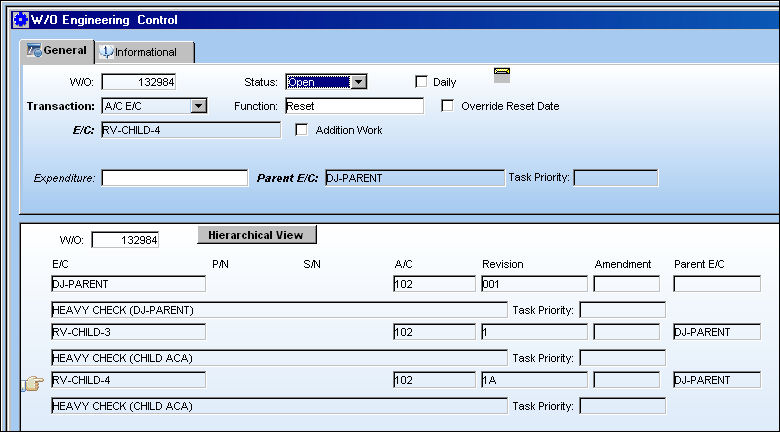Click Revision field 001

(534, 284)
